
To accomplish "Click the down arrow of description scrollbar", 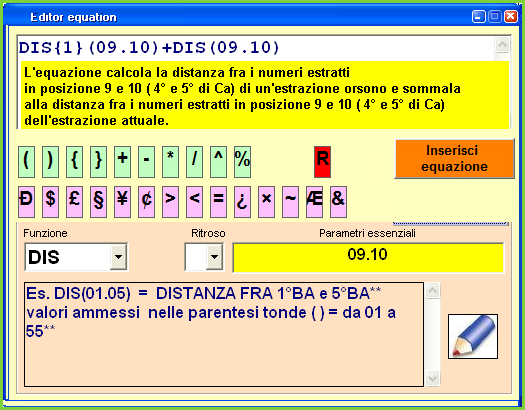I will (x=433, y=379).
